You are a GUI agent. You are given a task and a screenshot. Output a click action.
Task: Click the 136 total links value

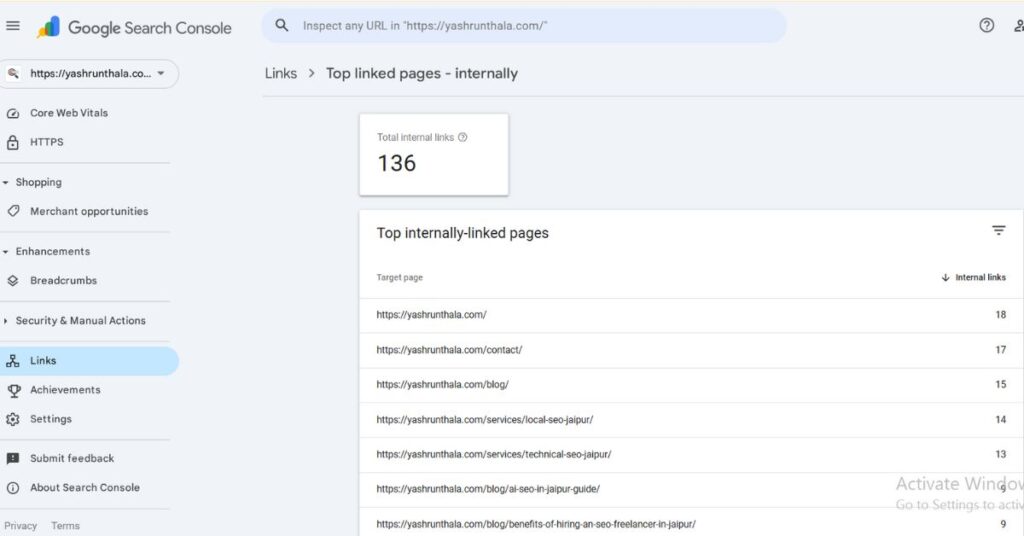pos(396,163)
